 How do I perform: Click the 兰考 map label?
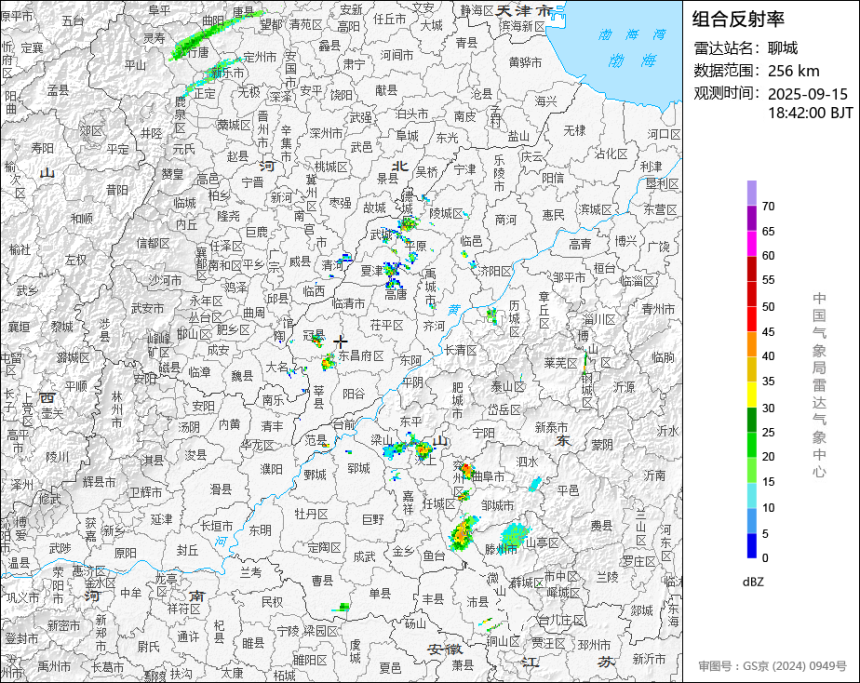(251, 572)
